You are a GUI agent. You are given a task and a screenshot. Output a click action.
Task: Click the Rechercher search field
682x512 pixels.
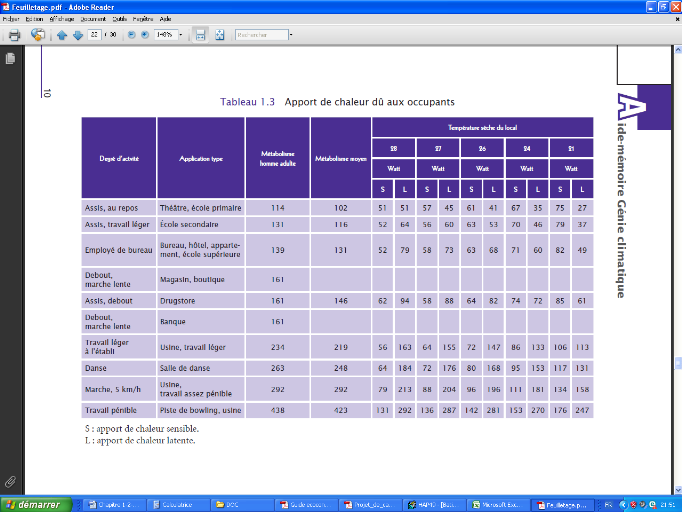(x=261, y=35)
